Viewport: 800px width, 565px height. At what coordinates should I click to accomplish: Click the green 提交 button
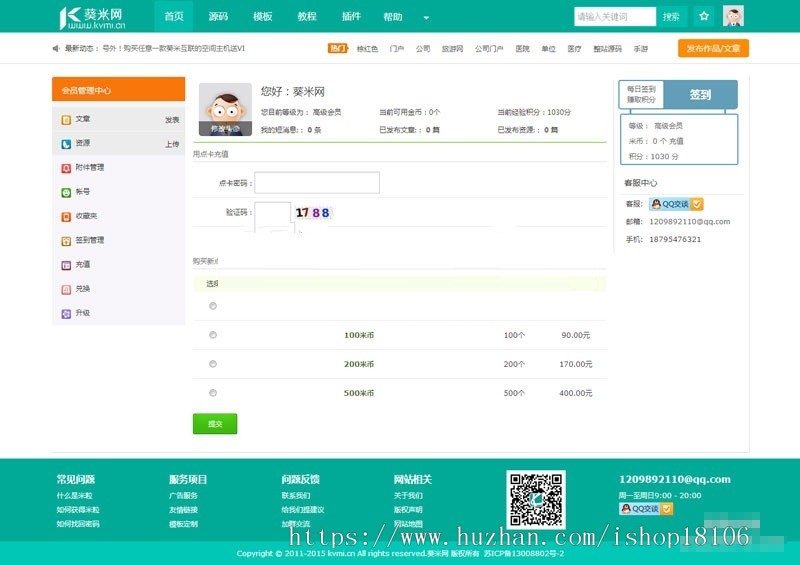215,424
